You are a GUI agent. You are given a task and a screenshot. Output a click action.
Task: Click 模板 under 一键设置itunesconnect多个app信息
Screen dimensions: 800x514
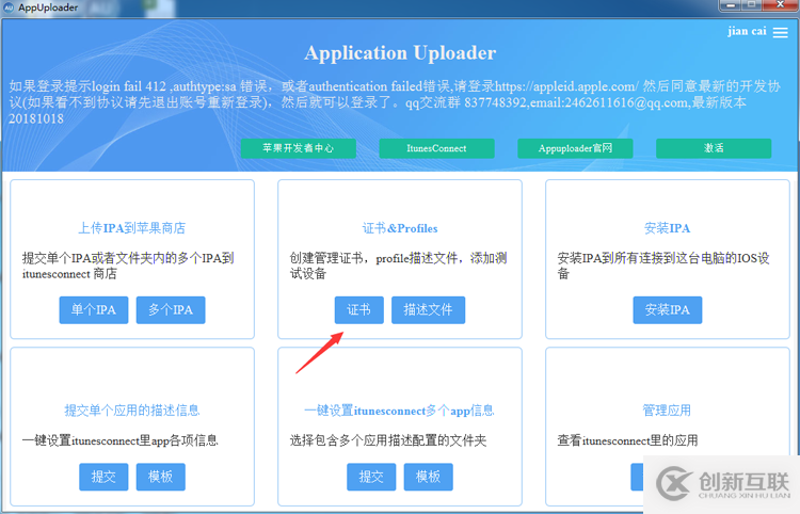pos(428,477)
